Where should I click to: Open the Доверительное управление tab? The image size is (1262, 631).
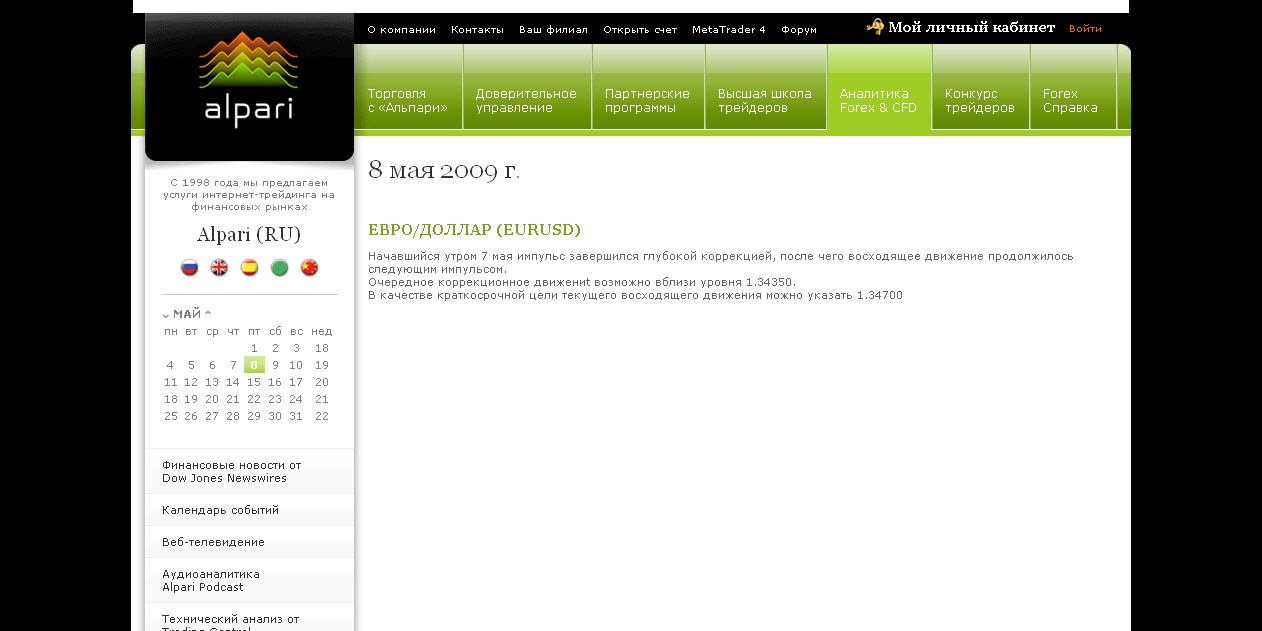point(527,100)
